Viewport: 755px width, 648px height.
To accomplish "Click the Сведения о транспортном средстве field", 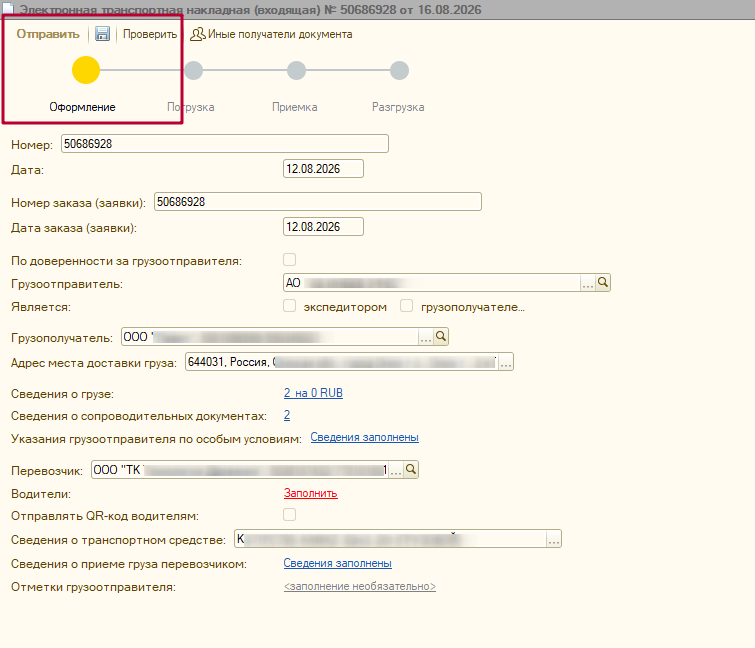I will (x=390, y=539).
